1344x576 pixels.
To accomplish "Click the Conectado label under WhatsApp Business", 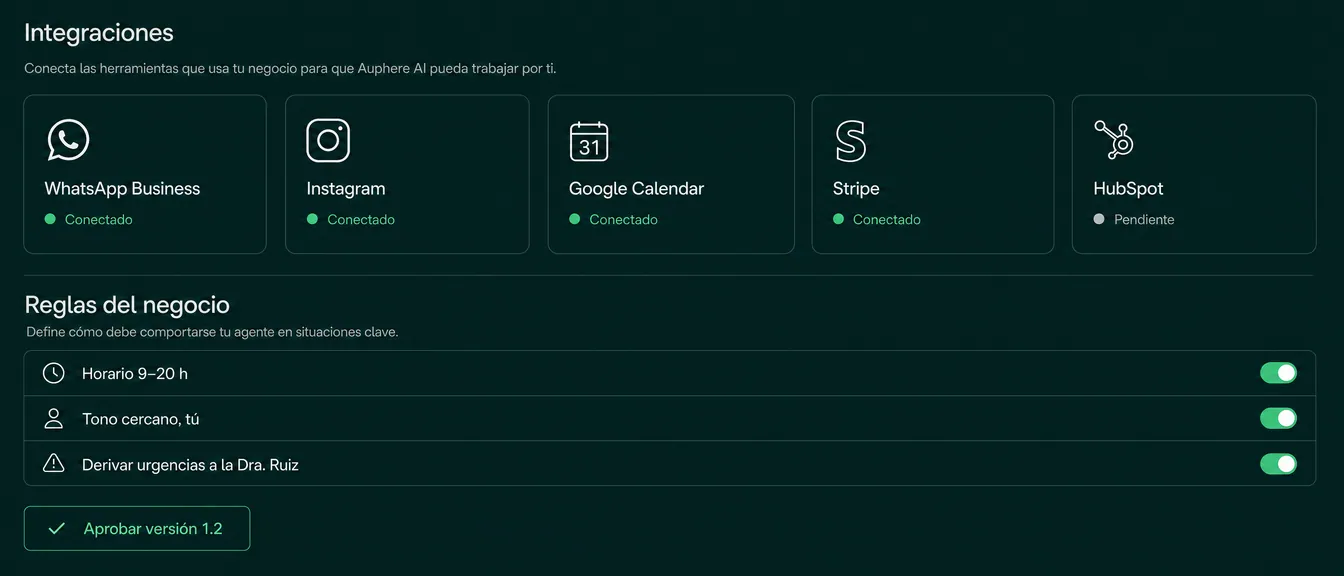I will pyautogui.click(x=99, y=219).
